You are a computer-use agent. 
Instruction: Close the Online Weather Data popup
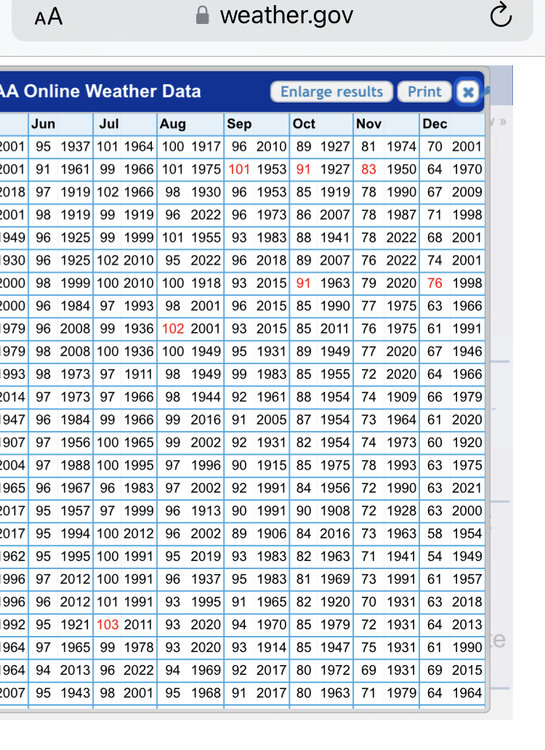click(468, 91)
